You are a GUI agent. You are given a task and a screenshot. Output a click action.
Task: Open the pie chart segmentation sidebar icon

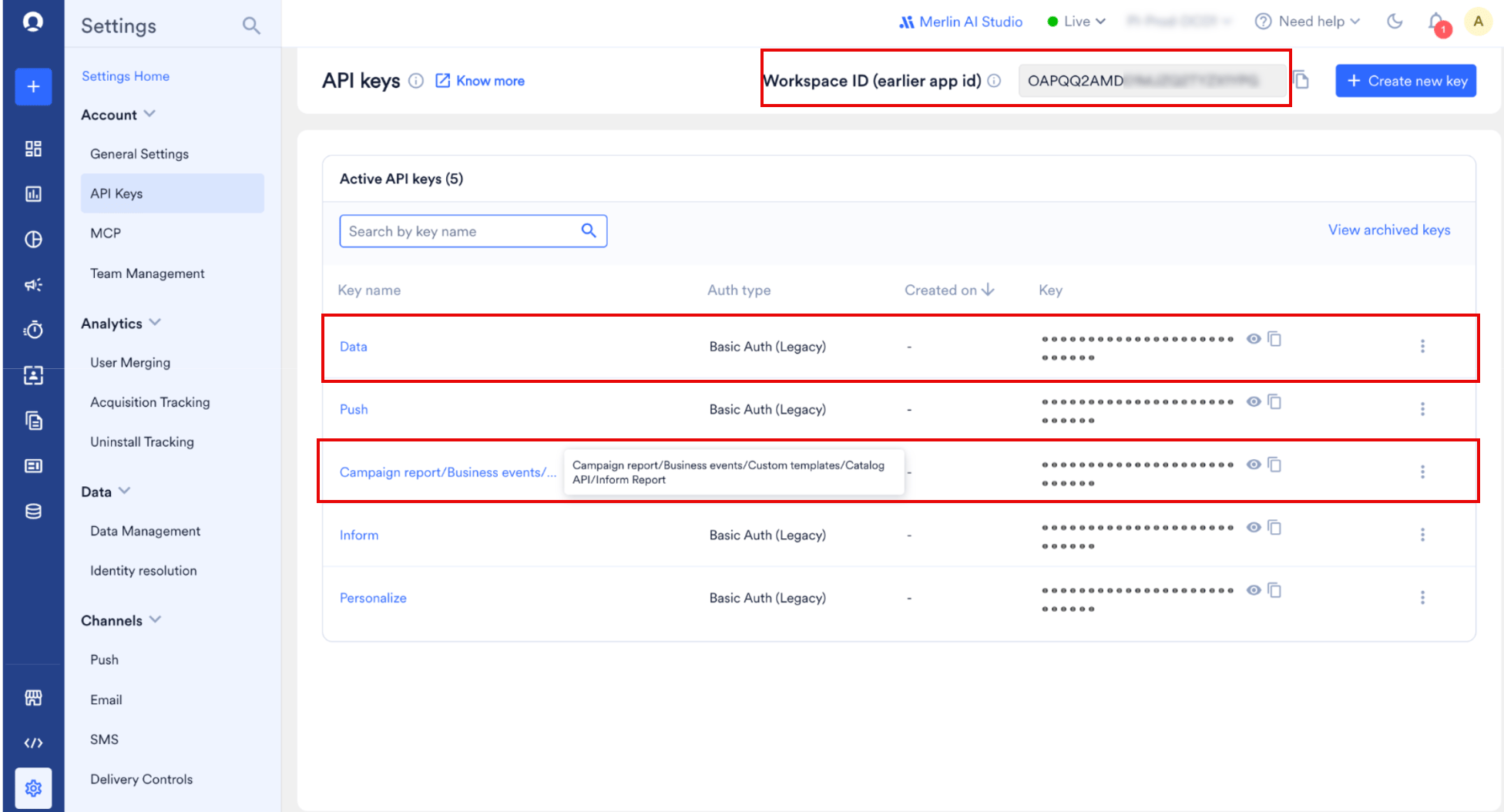[x=33, y=240]
